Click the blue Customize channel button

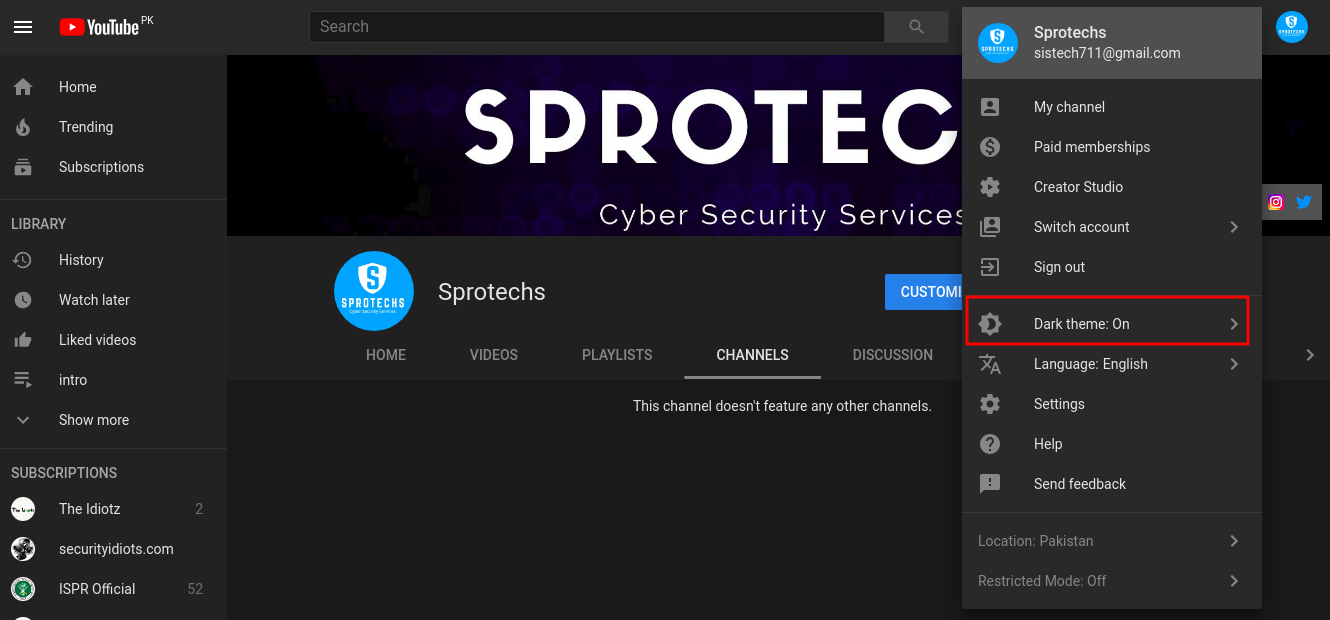(x=924, y=292)
